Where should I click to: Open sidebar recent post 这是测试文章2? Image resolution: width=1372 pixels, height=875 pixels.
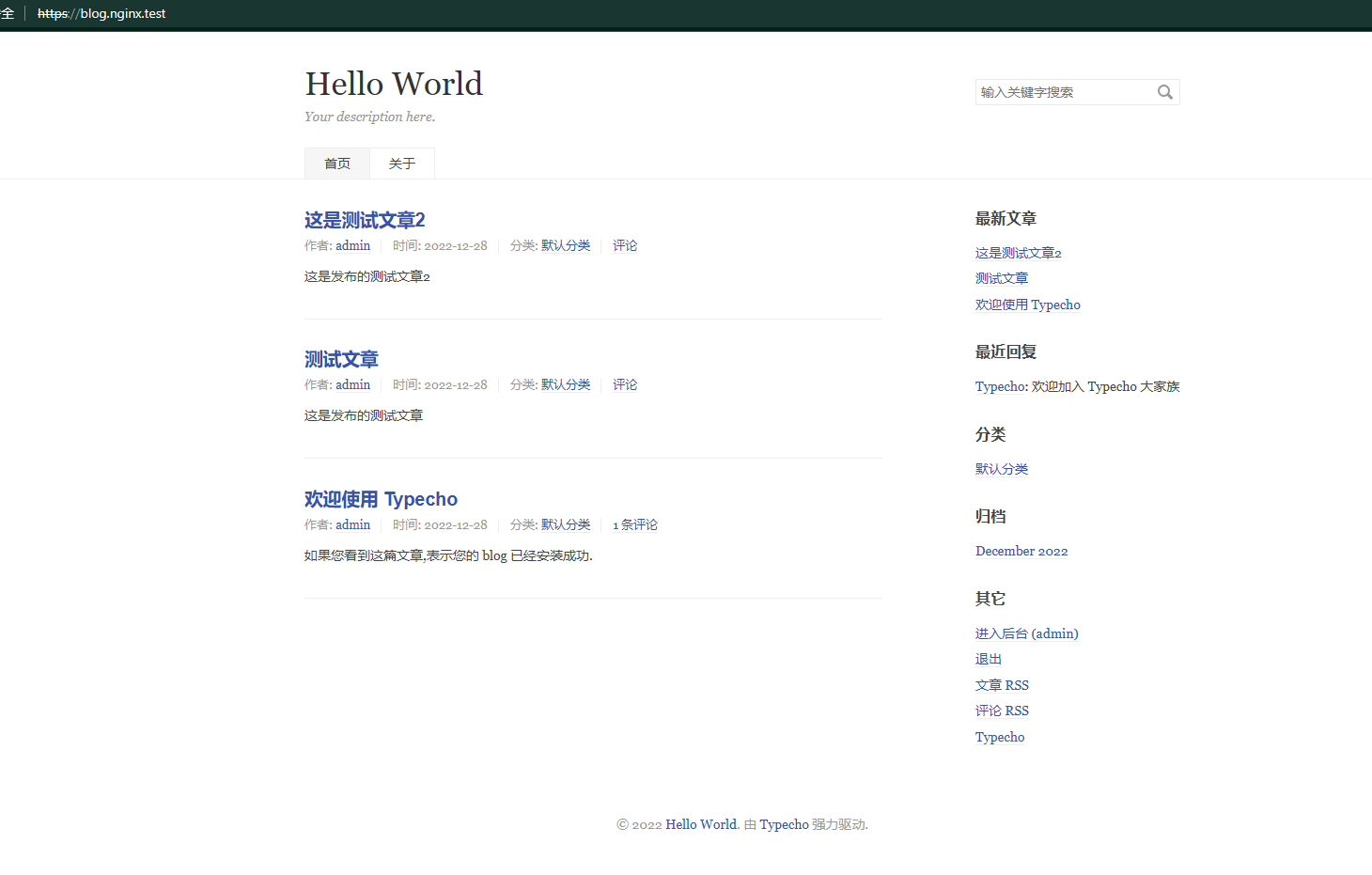point(1019,253)
